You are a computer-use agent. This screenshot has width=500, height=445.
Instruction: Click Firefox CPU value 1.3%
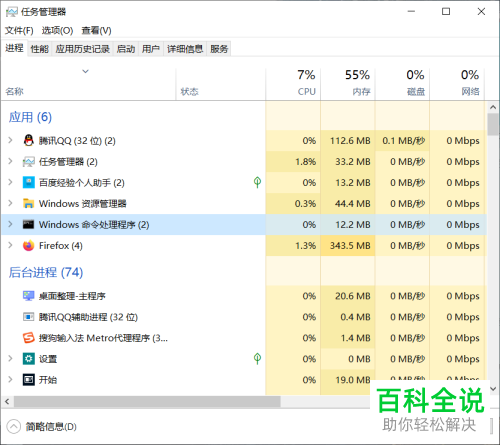click(x=305, y=246)
